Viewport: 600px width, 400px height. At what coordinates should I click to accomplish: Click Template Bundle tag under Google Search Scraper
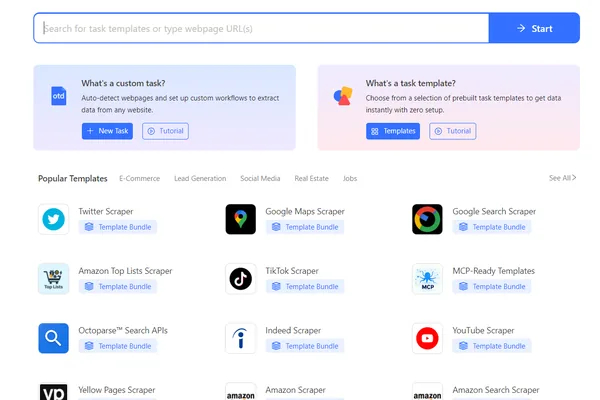(492, 227)
